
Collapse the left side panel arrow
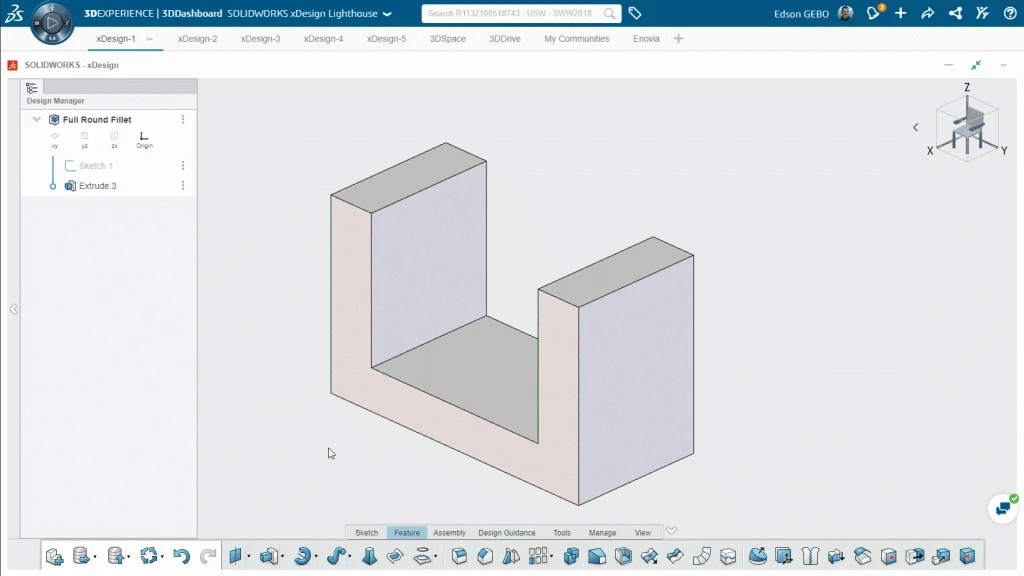pos(14,309)
